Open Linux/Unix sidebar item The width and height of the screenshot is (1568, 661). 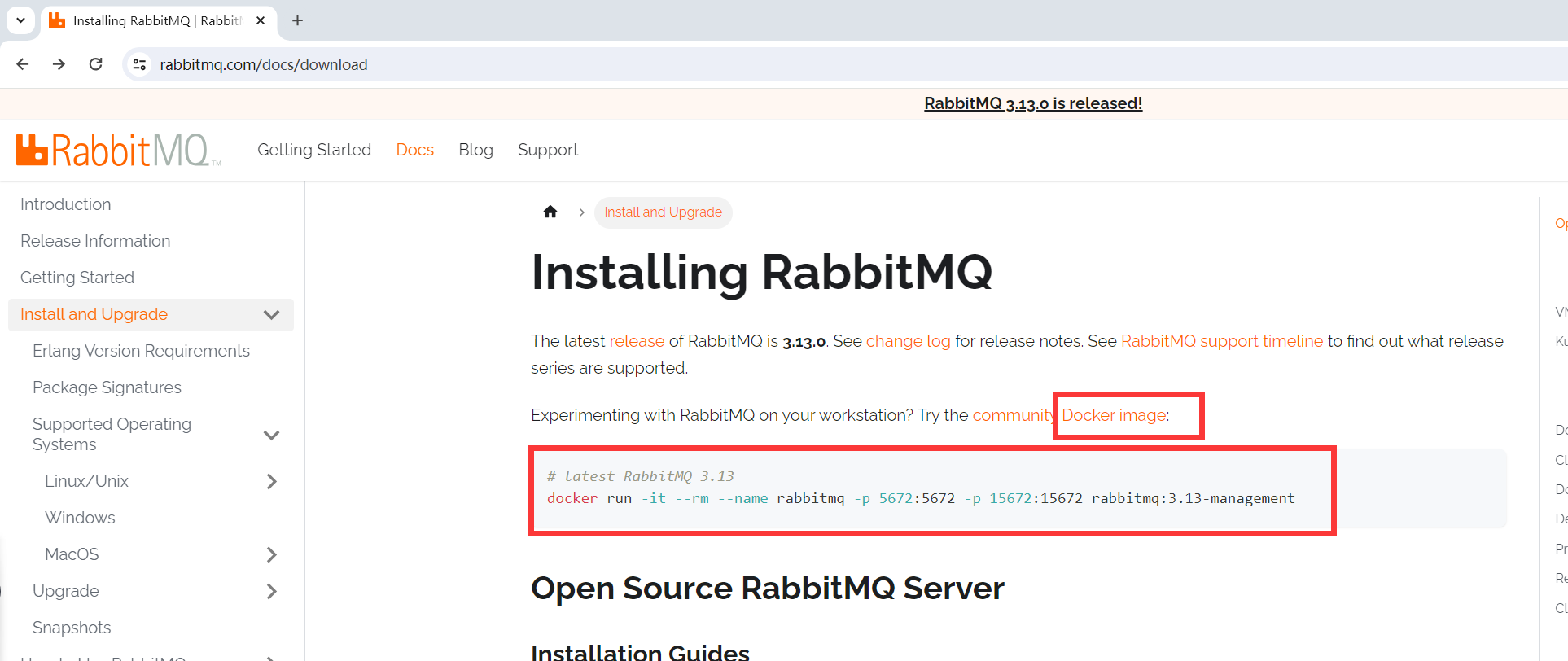tap(86, 481)
